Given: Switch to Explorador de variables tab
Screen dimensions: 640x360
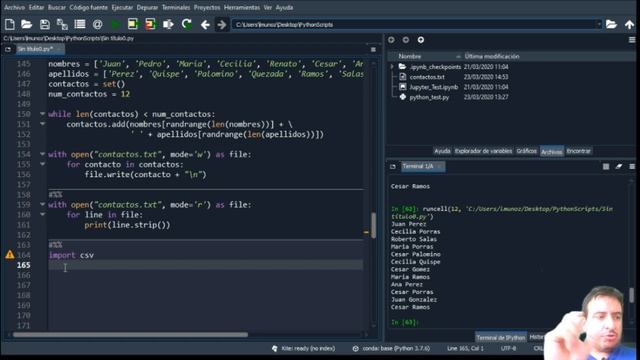Looking at the screenshot, I should pos(483,151).
